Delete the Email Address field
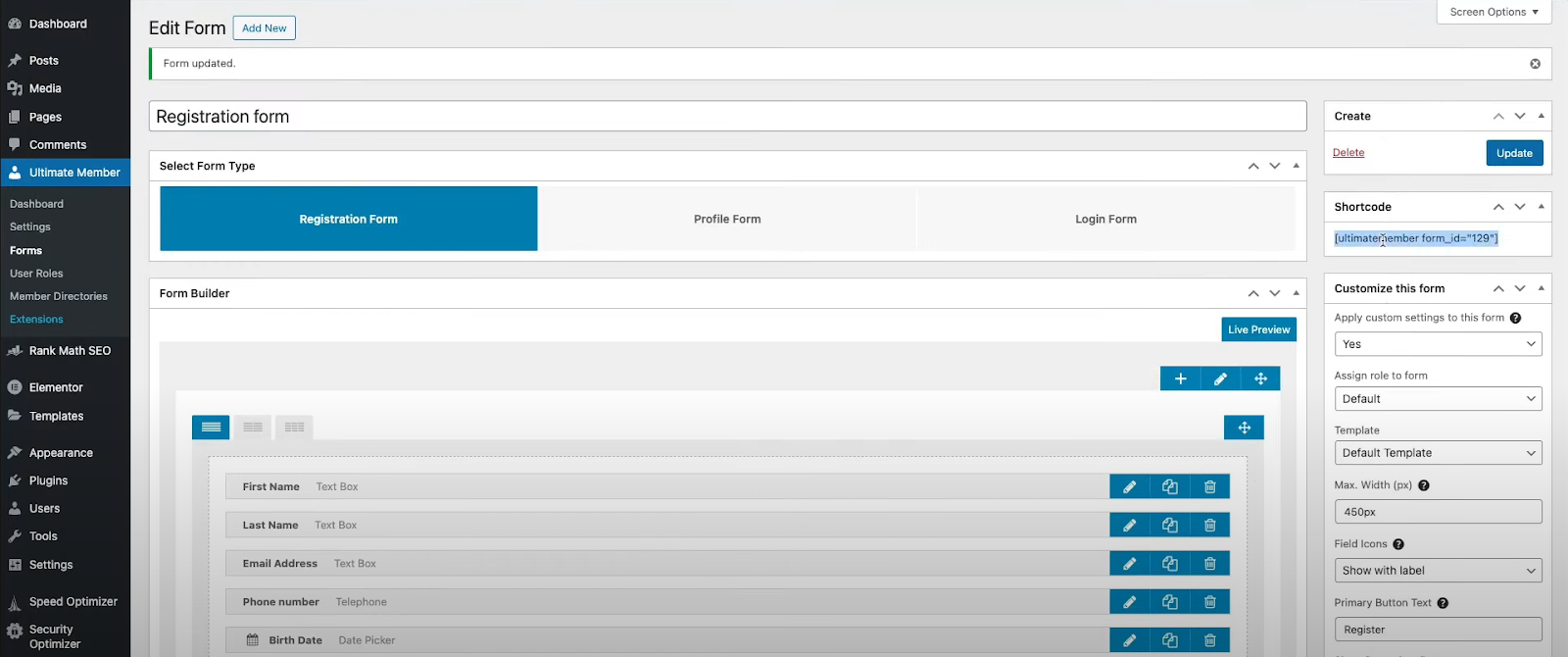Viewport: 1568px width, 657px height. tap(1209, 564)
